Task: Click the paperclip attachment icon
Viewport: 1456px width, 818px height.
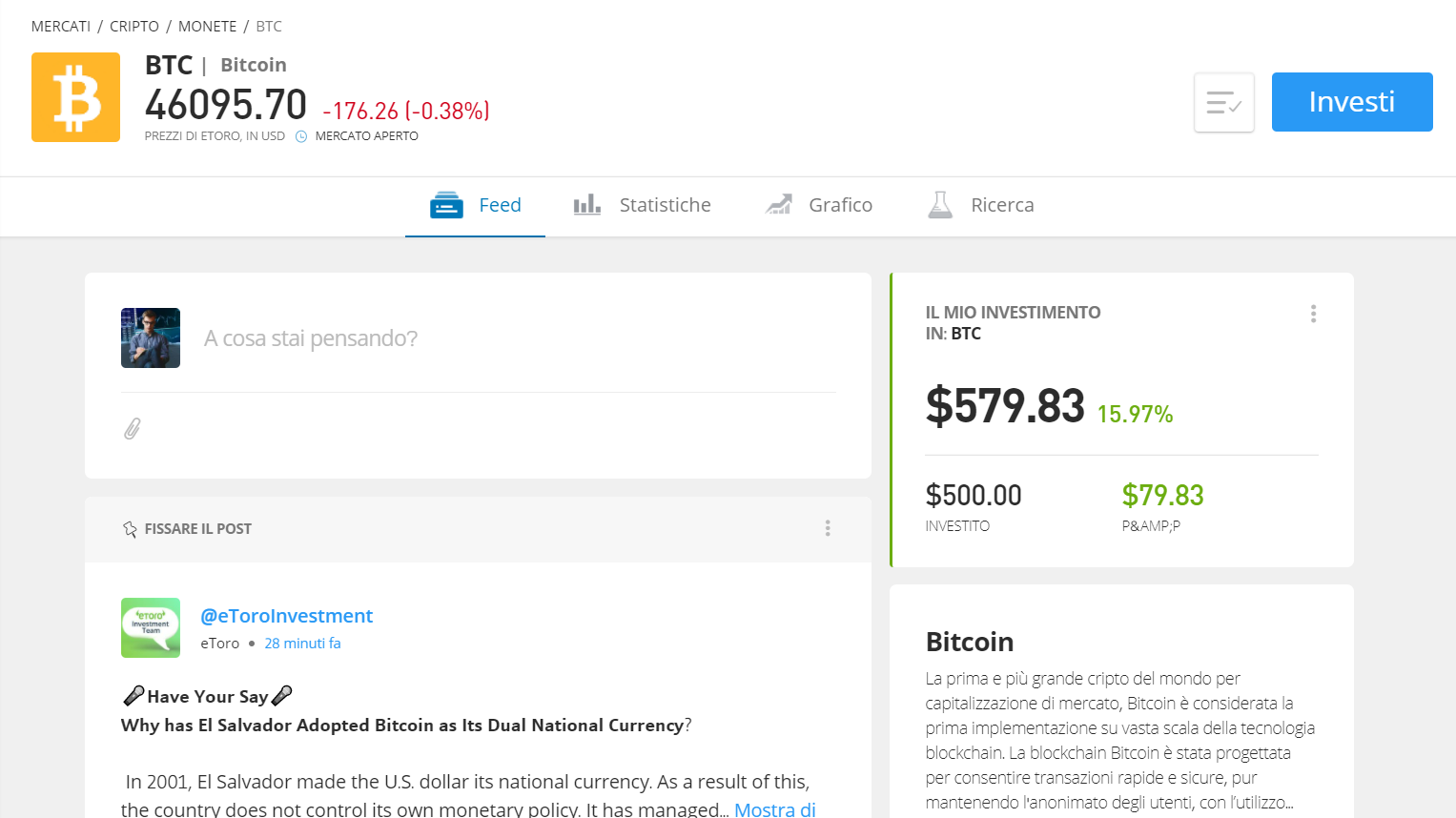Action: [133, 428]
